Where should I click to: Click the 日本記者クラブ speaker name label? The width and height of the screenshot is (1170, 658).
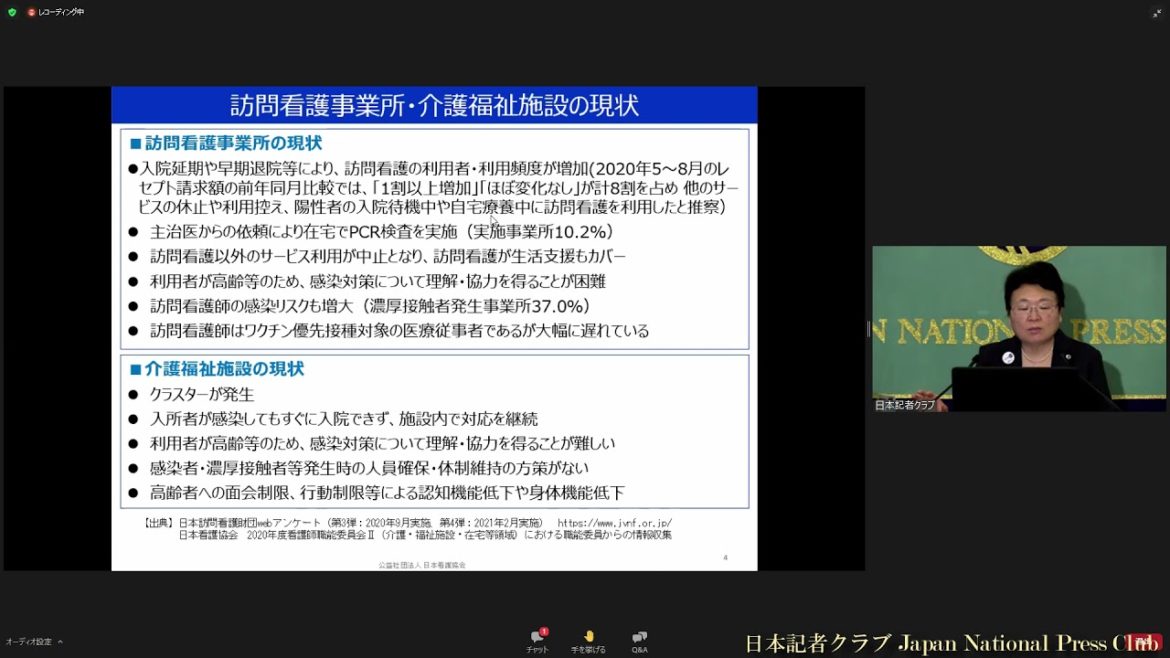(905, 405)
